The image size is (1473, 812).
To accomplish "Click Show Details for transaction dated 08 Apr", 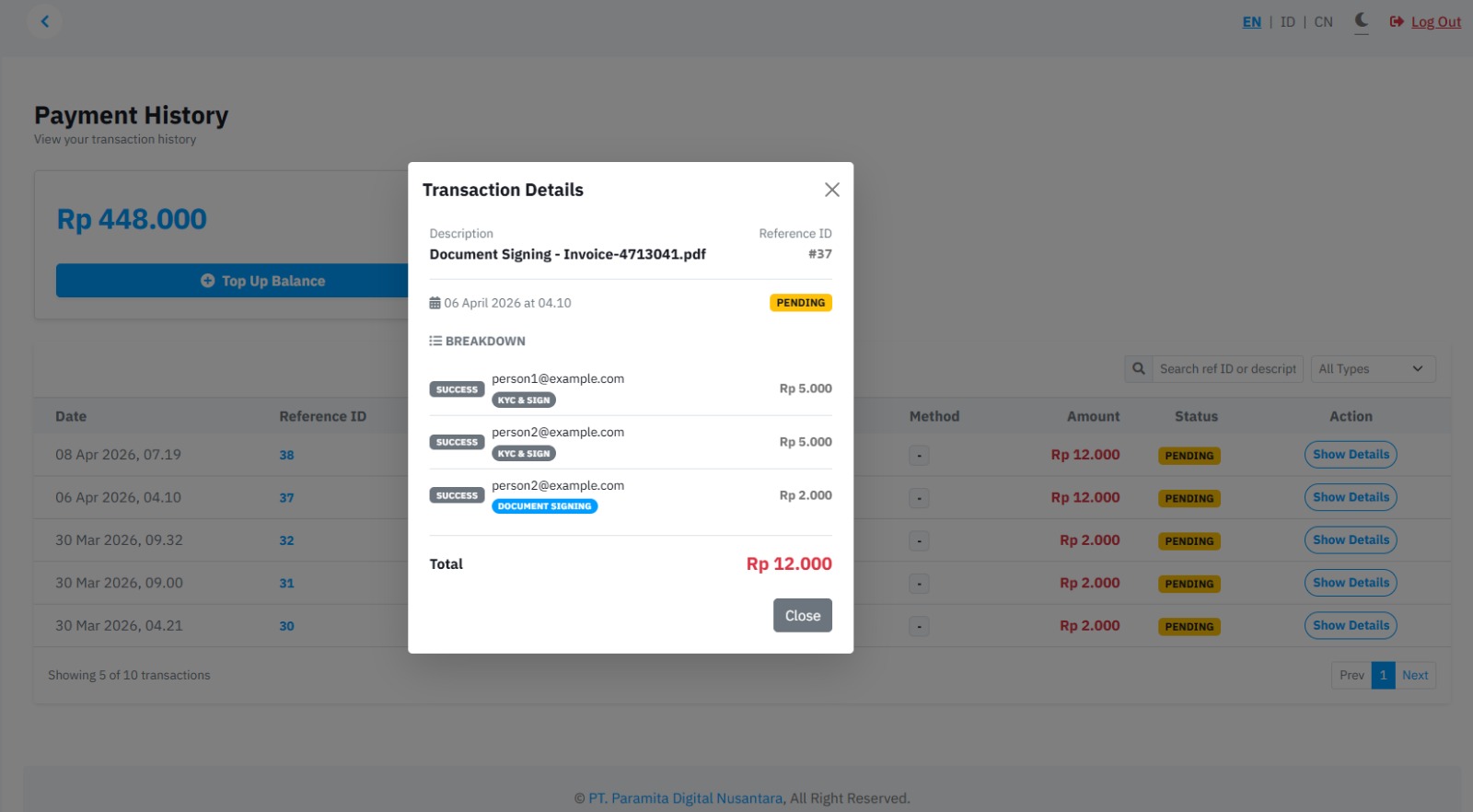I will tap(1351, 454).
